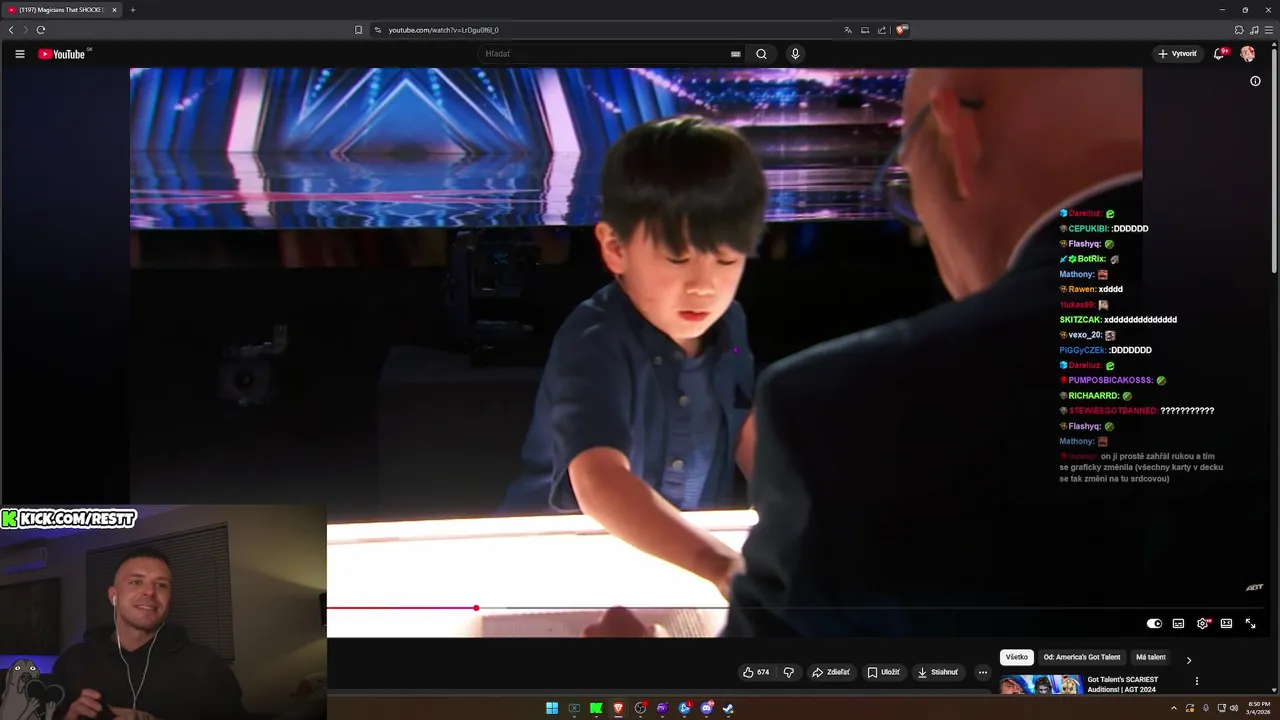Toggle the autoplay switch in the player
The image size is (1280, 720).
[x=1154, y=624]
